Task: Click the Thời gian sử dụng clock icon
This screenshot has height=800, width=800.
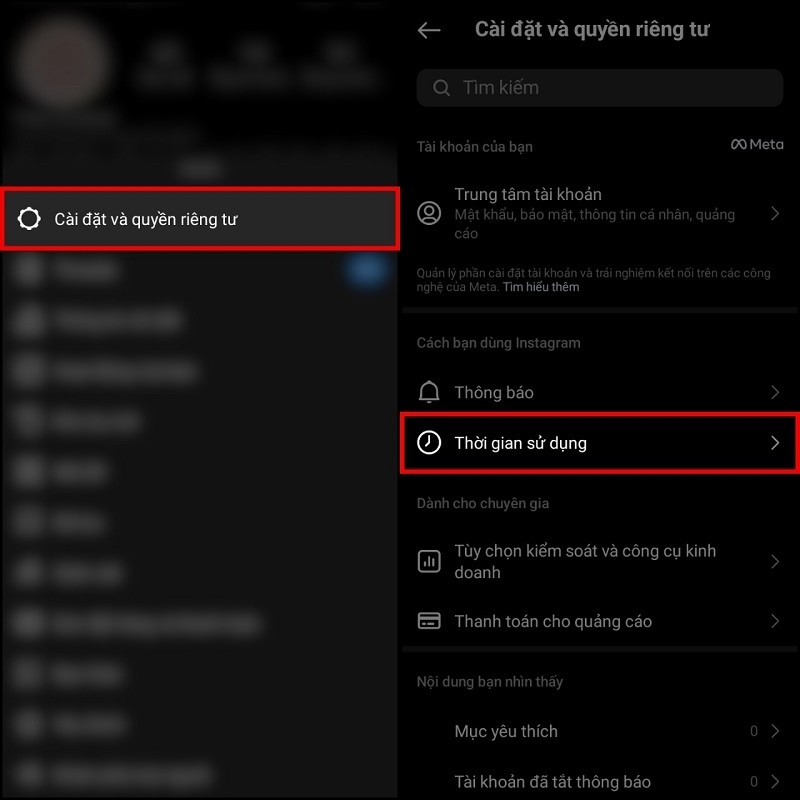Action: [x=429, y=442]
